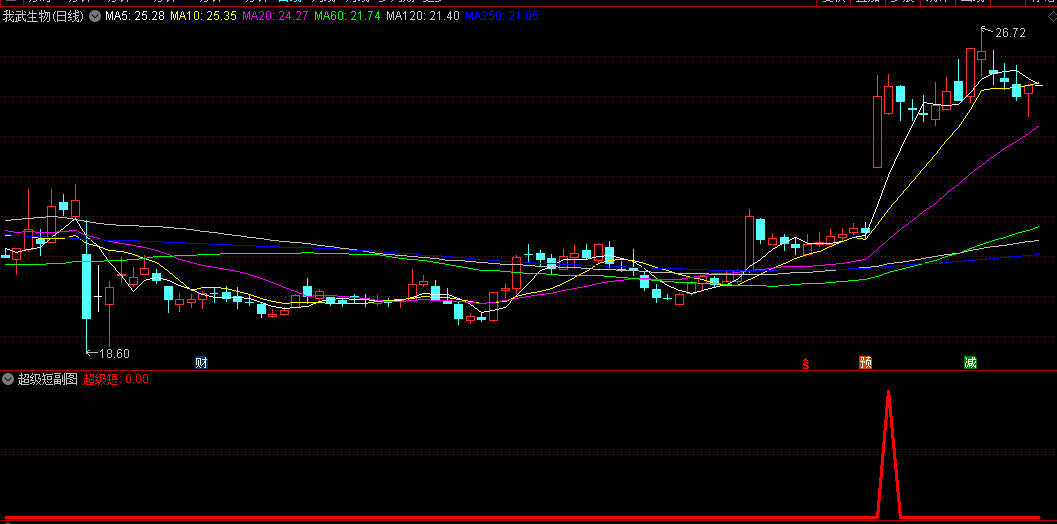Screen dimensions: 1057x524
Task: Select the green MA60: 21.74 label
Action: (347, 16)
